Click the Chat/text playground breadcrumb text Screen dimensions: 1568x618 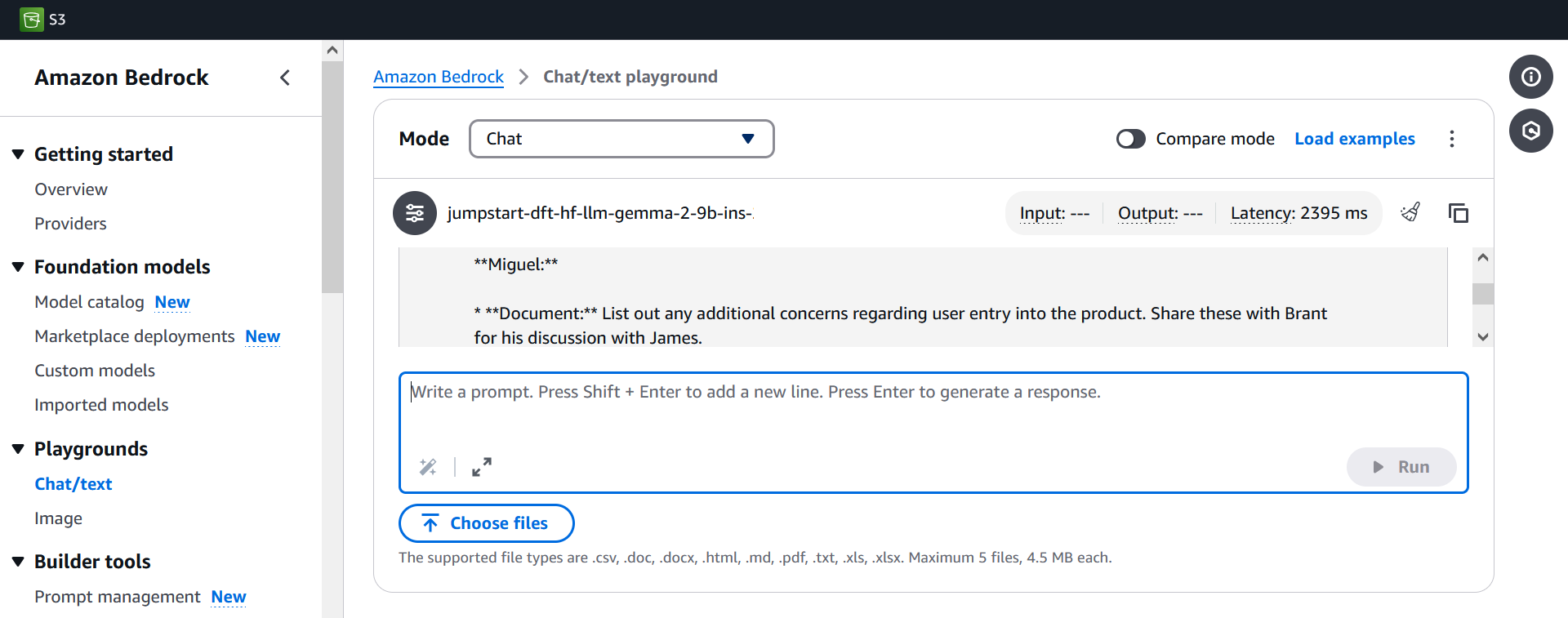630,77
